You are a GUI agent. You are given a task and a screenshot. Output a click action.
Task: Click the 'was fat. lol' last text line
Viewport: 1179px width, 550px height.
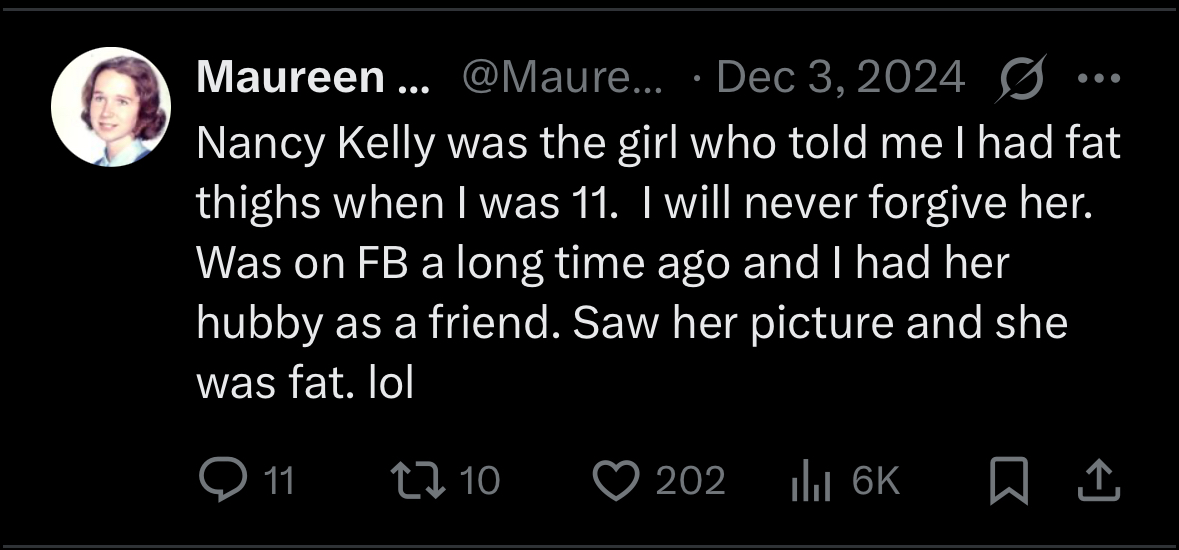(x=305, y=383)
